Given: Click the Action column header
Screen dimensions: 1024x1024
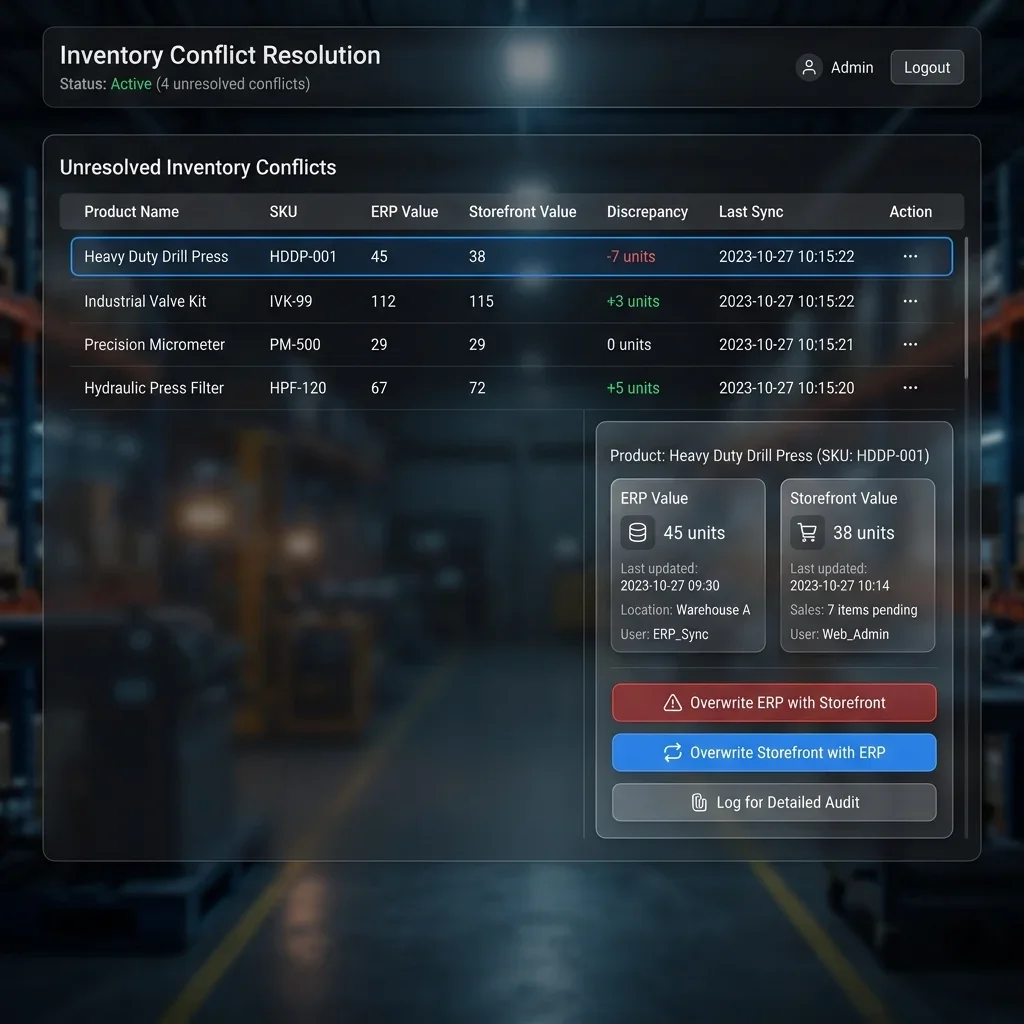Looking at the screenshot, I should point(910,212).
